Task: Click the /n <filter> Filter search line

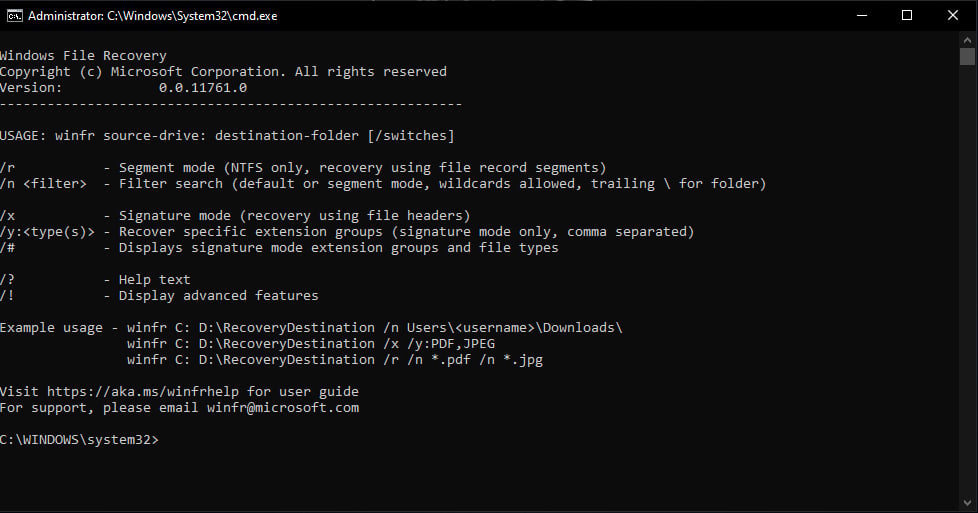Action: pyautogui.click(x=383, y=183)
